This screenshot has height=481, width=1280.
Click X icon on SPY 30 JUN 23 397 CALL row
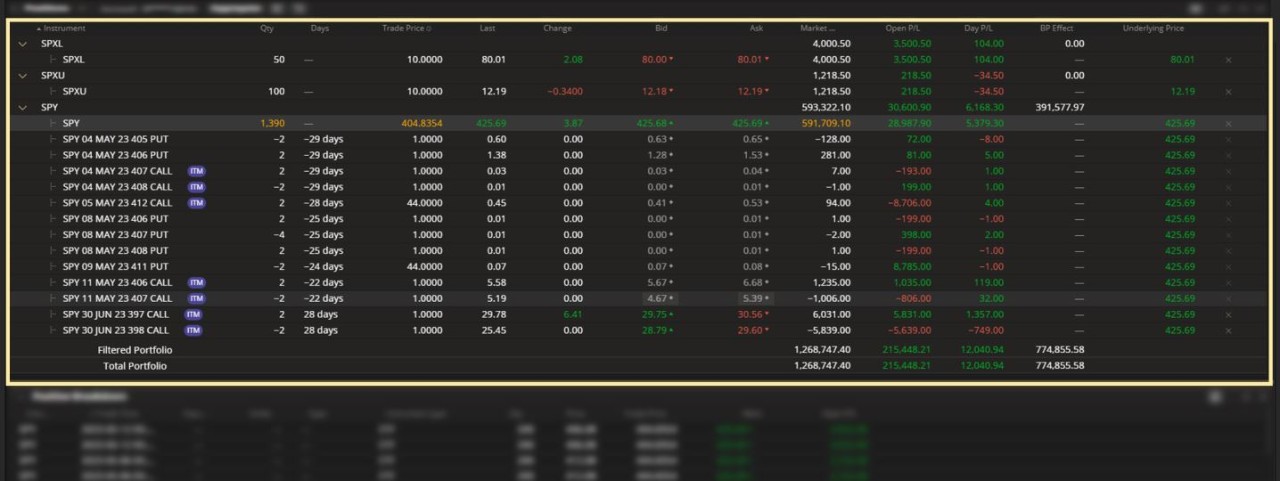(x=1228, y=315)
